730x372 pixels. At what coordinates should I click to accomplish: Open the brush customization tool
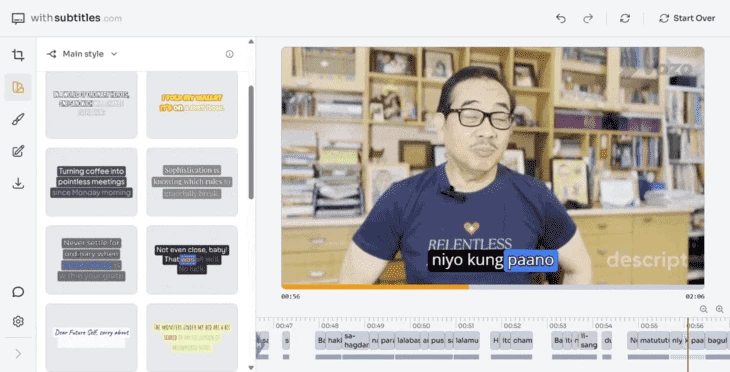click(x=18, y=119)
